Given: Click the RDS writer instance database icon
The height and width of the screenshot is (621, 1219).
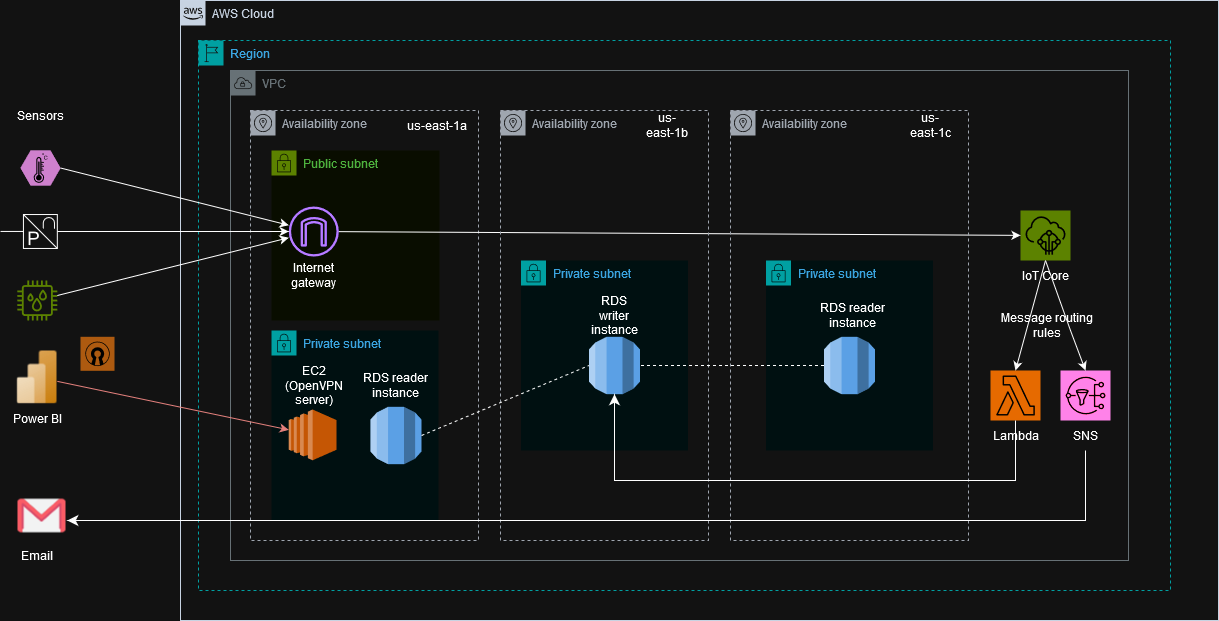Looking at the screenshot, I should 614,365.
